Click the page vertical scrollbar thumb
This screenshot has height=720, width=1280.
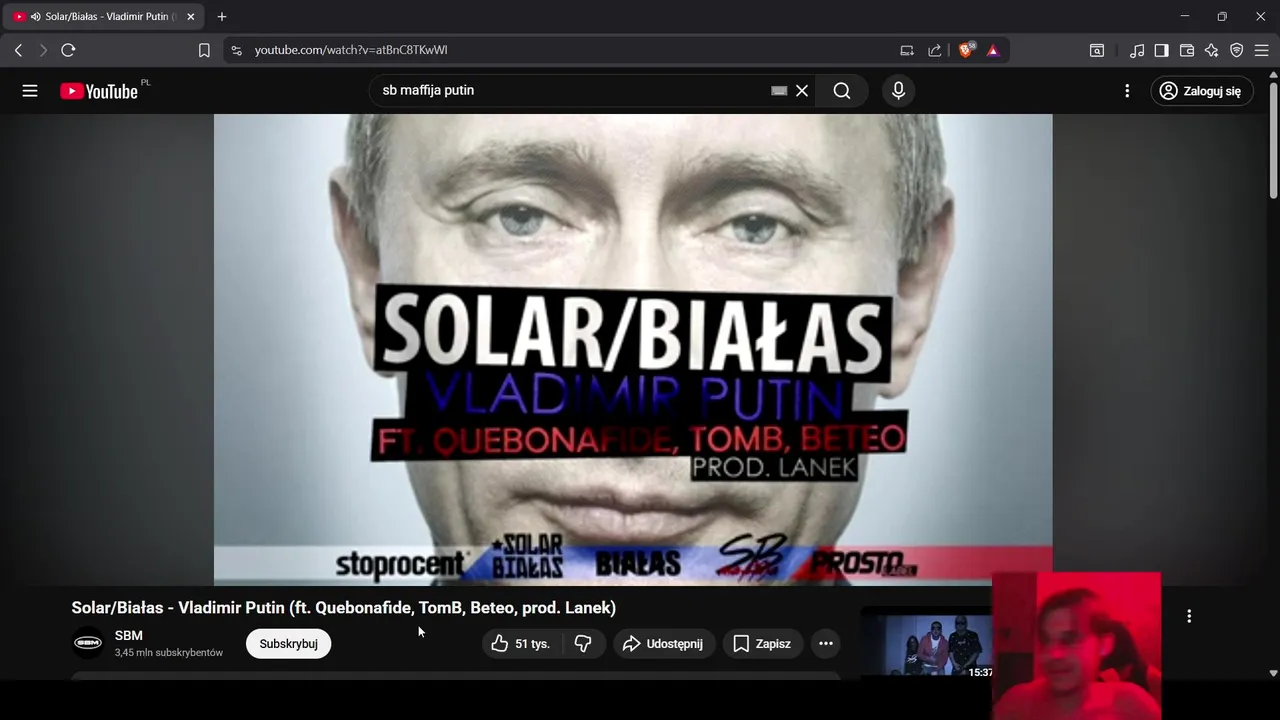(x=1273, y=140)
